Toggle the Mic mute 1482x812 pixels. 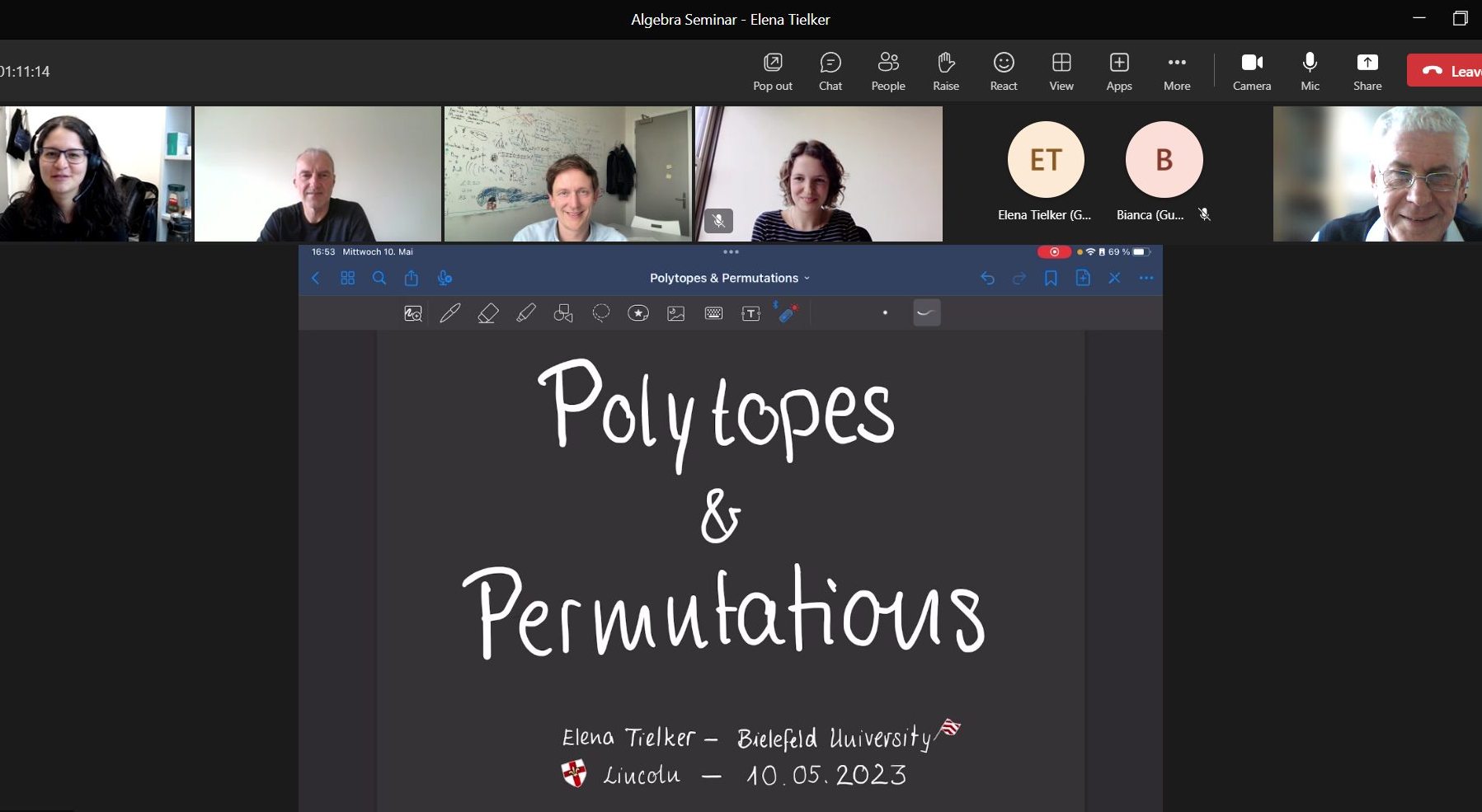point(1310,71)
